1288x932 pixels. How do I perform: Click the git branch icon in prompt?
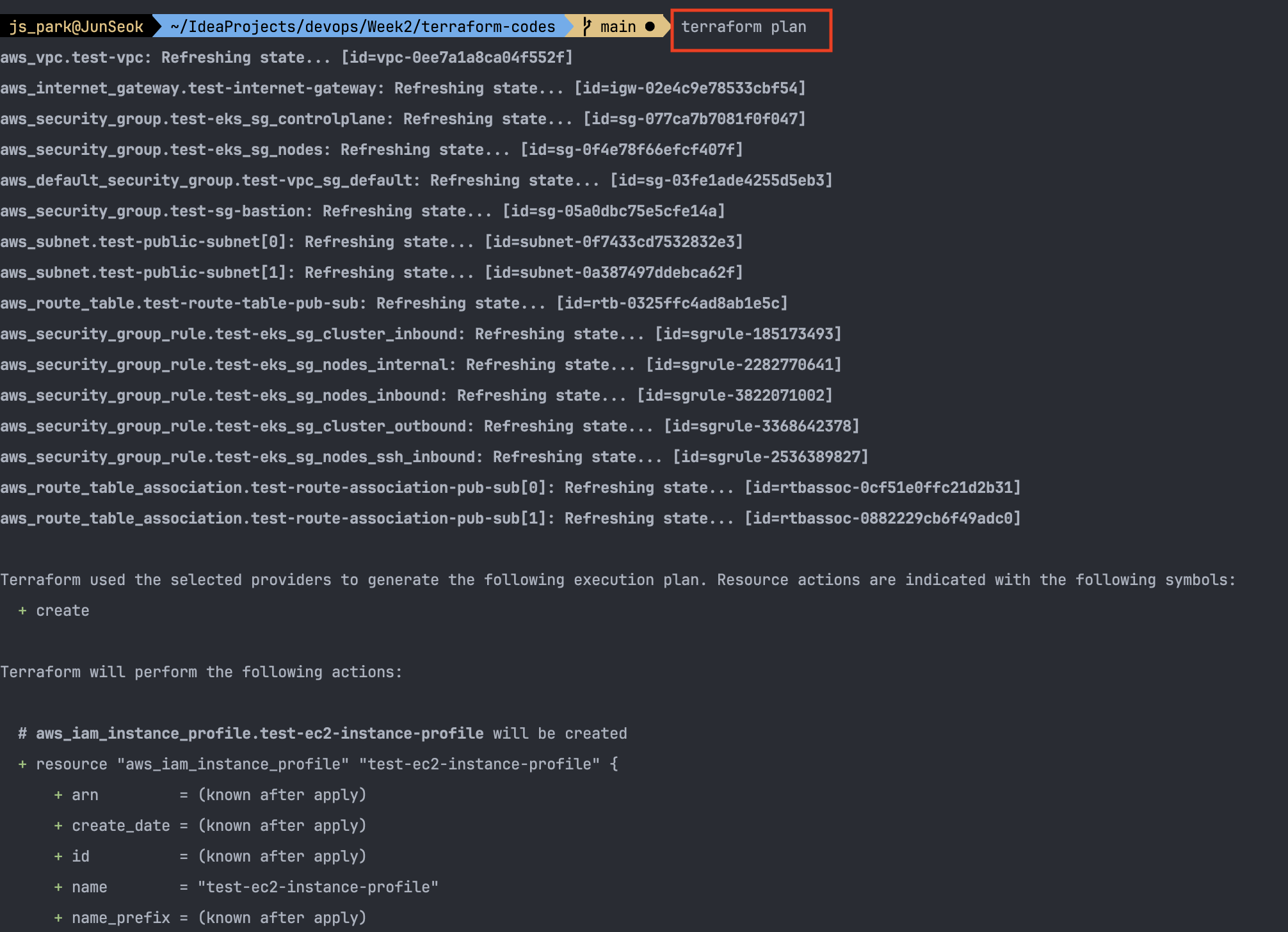point(587,27)
